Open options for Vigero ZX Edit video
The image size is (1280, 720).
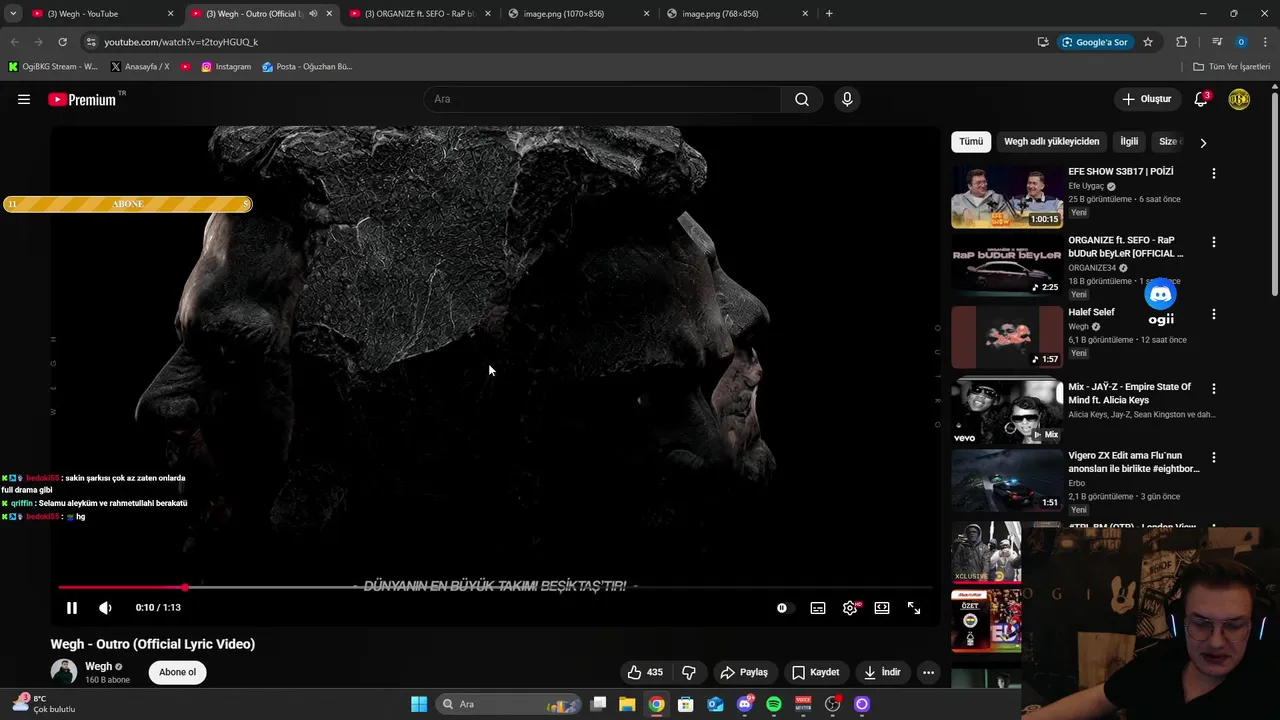[x=1214, y=457]
